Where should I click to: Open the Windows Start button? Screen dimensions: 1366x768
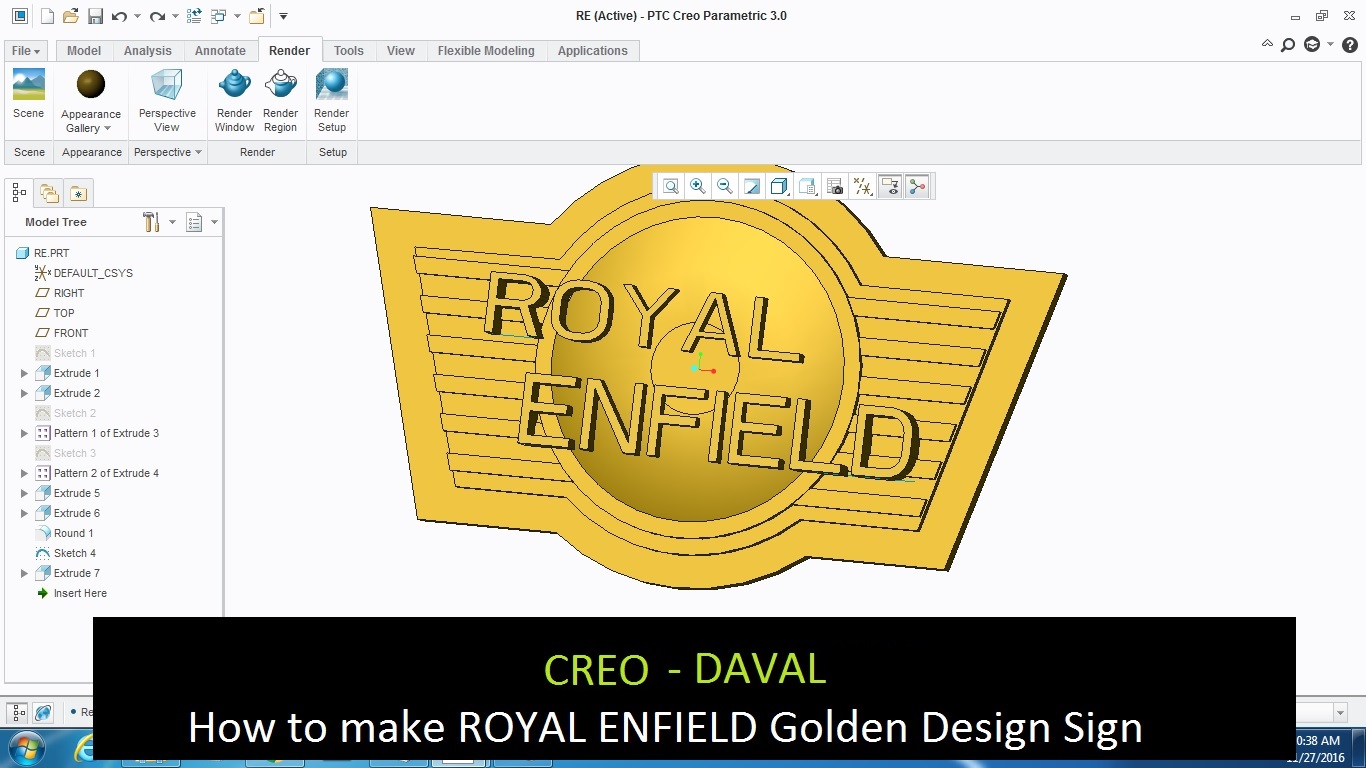24,747
